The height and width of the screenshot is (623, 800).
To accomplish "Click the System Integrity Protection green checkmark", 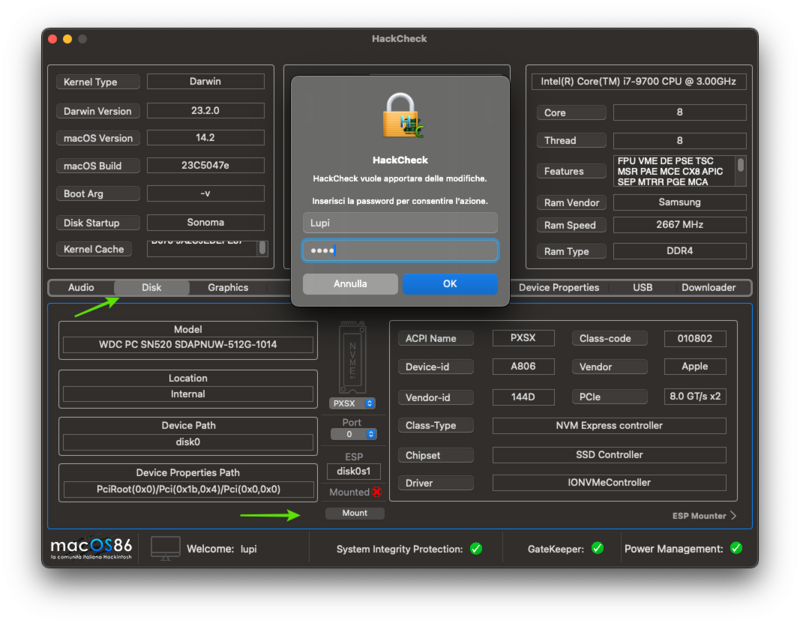I will [x=476, y=548].
